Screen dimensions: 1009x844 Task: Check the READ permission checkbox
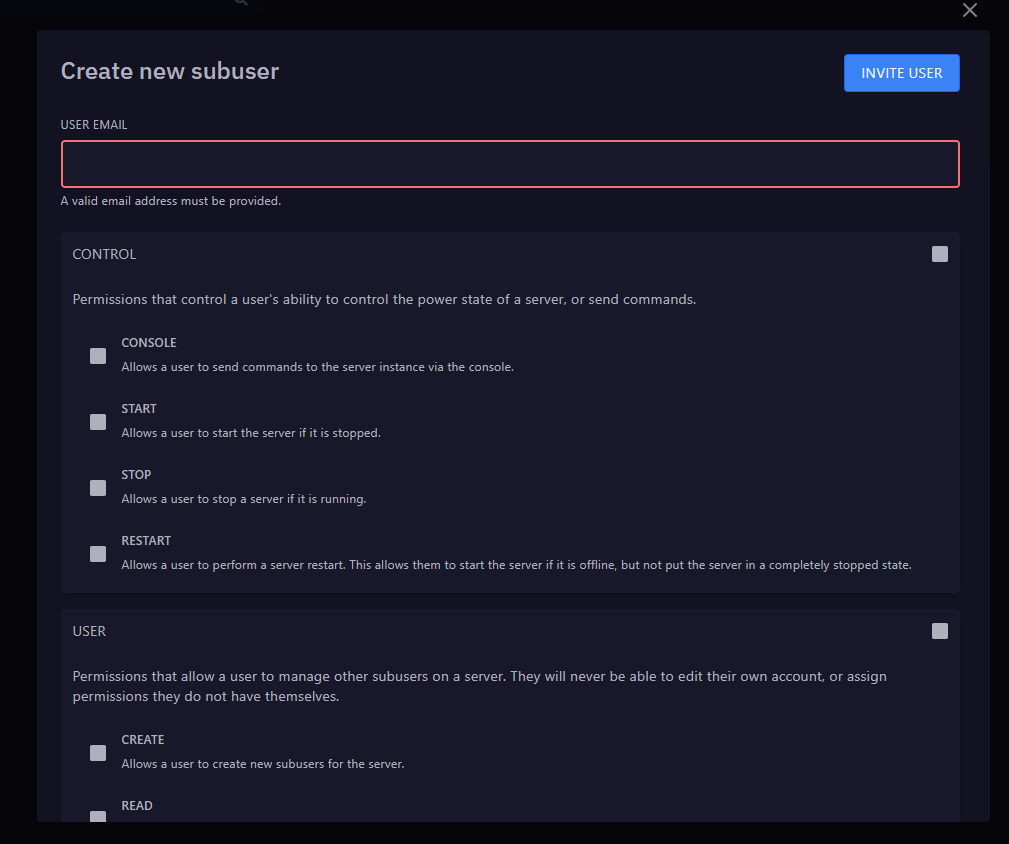[97, 818]
